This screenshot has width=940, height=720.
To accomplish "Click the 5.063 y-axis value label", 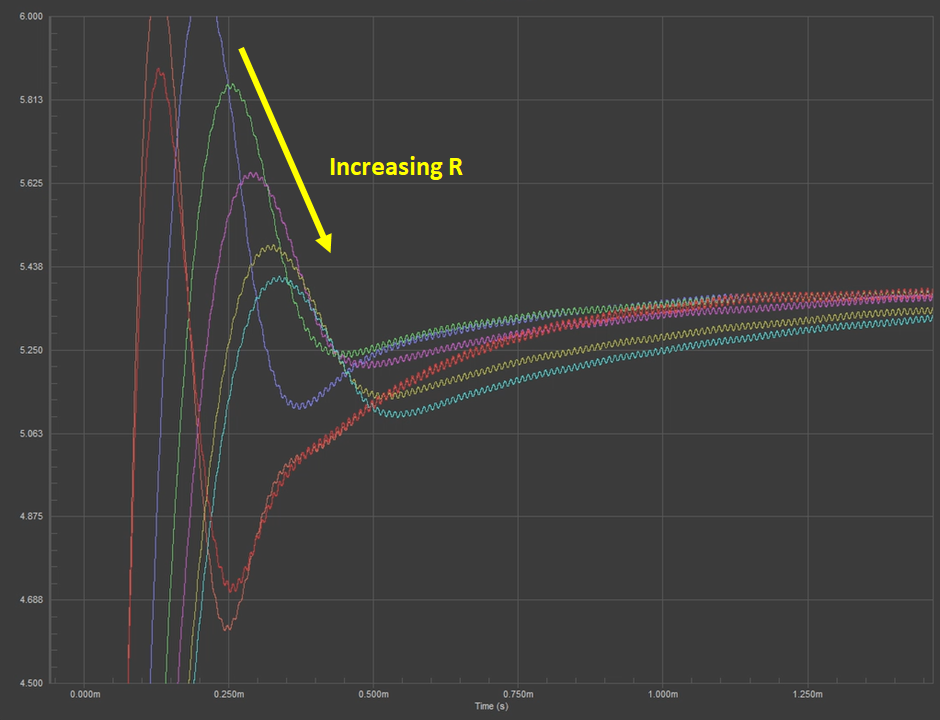I will coord(31,433).
